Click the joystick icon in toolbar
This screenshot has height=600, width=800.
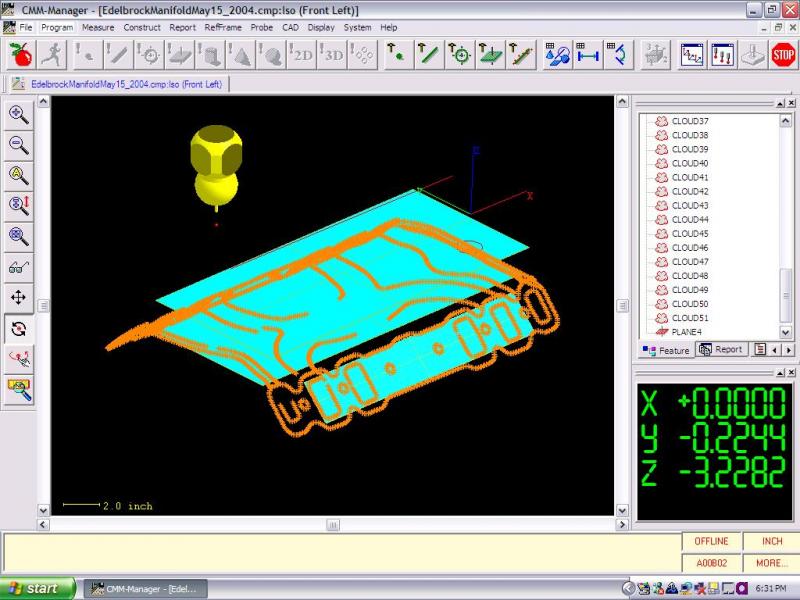click(751, 54)
